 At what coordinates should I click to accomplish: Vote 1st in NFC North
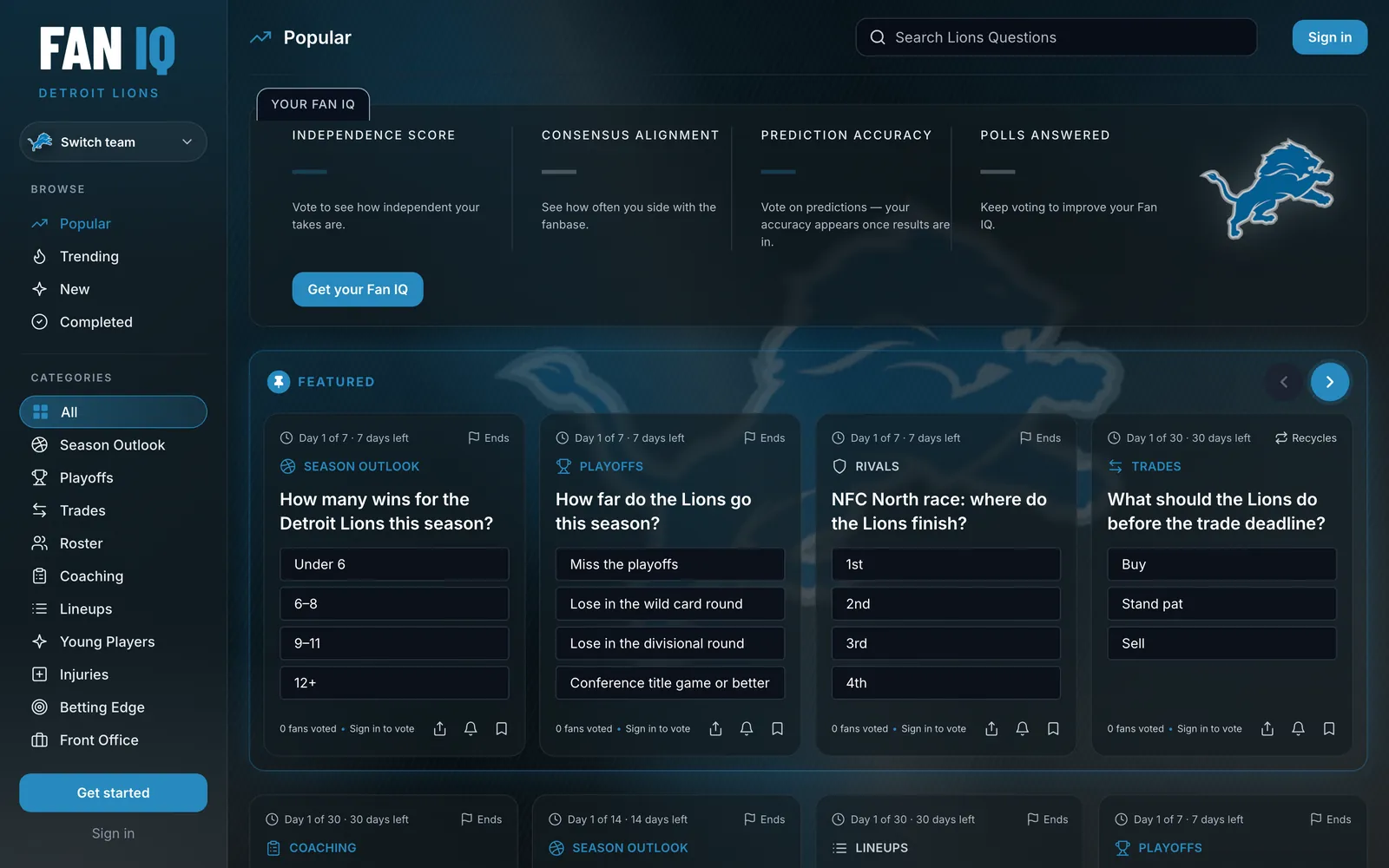946,564
